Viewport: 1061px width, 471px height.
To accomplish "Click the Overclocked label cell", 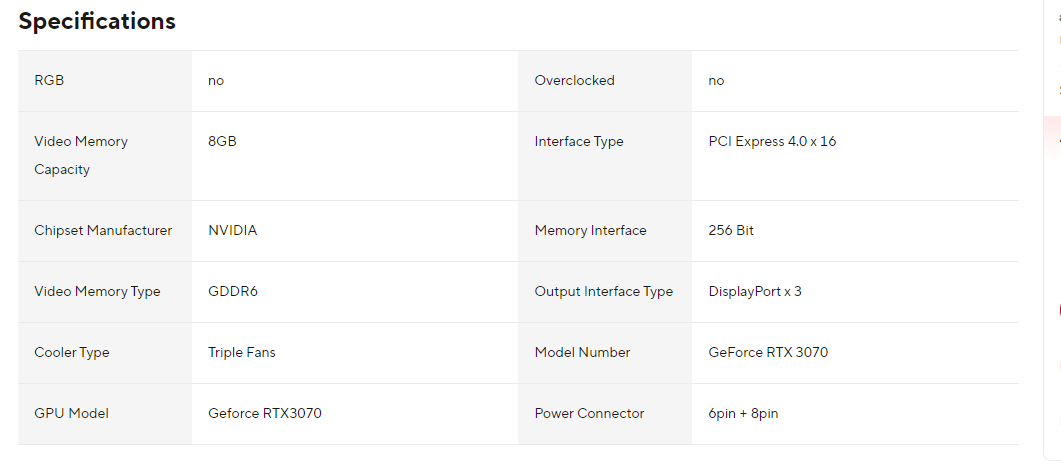I will pyautogui.click(x=575, y=81).
